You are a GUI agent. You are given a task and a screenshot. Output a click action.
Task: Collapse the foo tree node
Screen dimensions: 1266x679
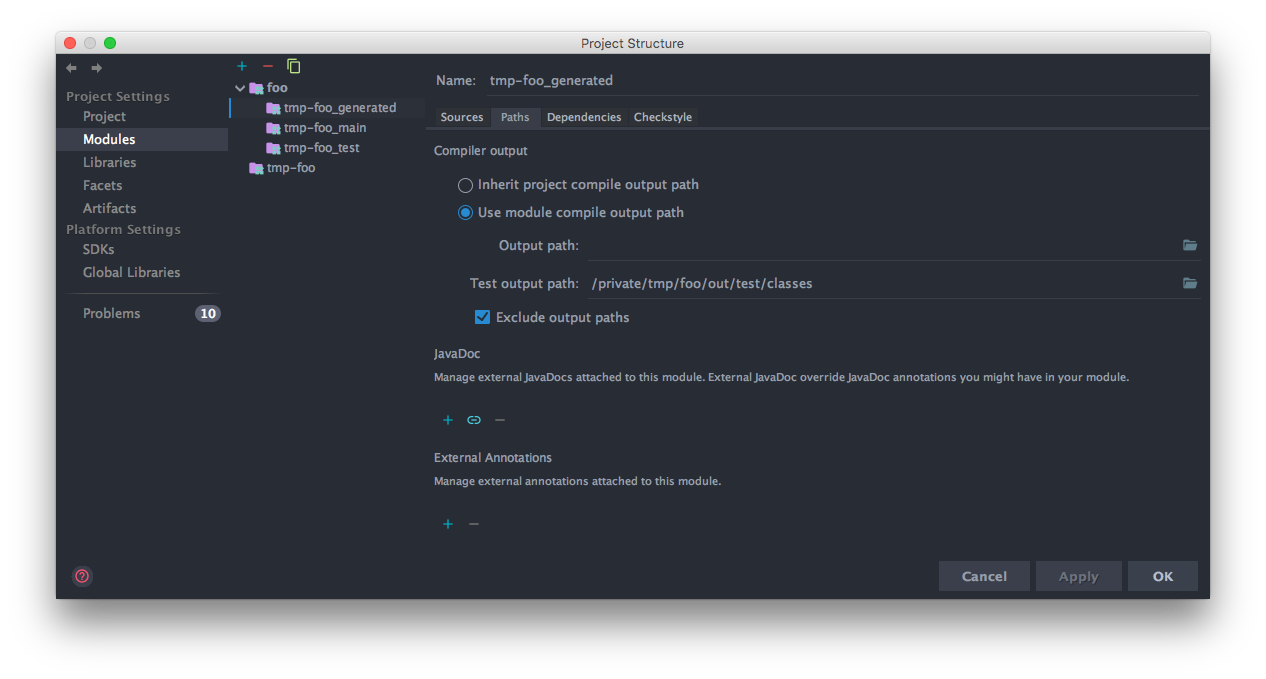[240, 87]
